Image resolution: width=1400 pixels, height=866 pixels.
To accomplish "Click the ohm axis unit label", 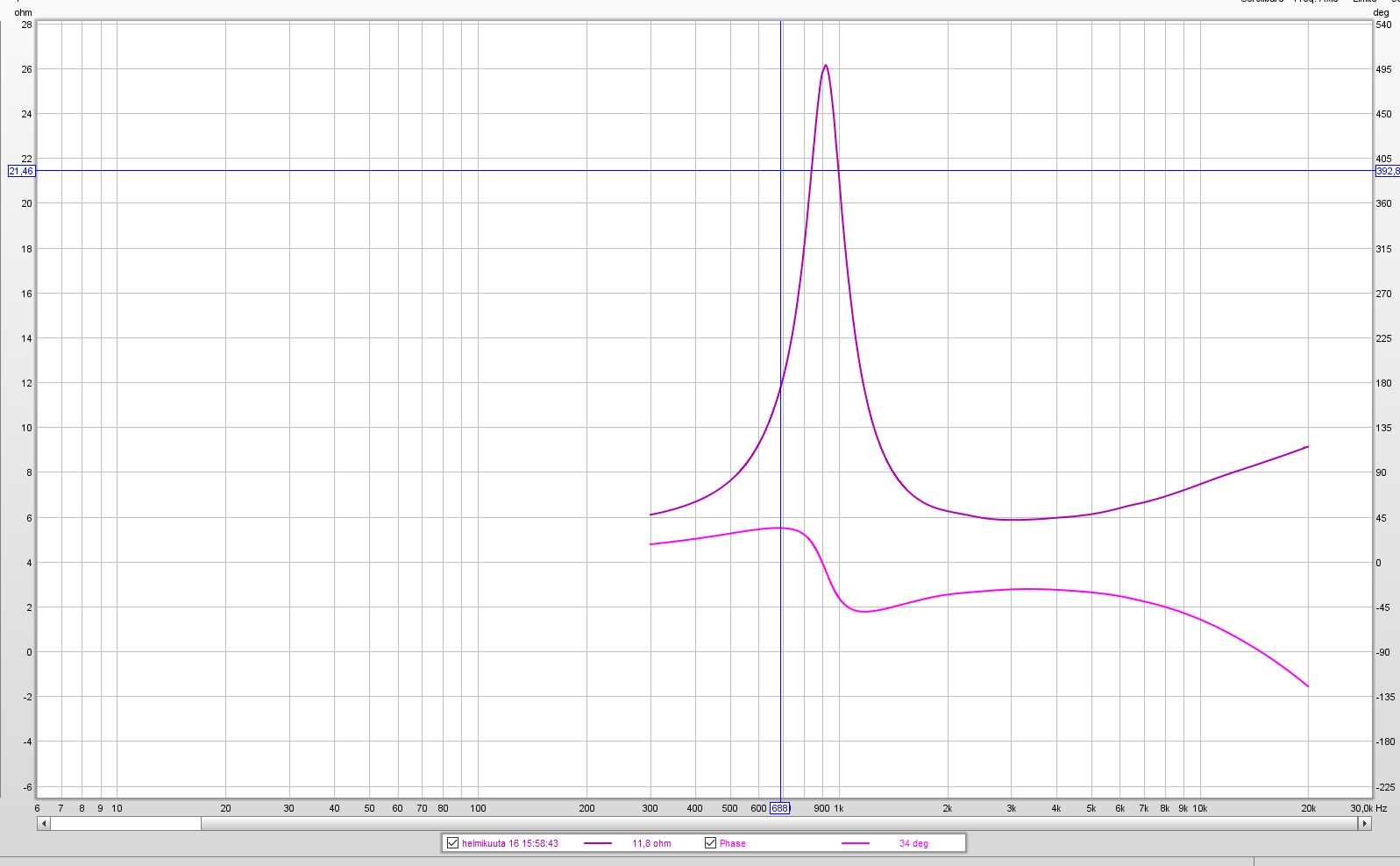I will coord(23,12).
